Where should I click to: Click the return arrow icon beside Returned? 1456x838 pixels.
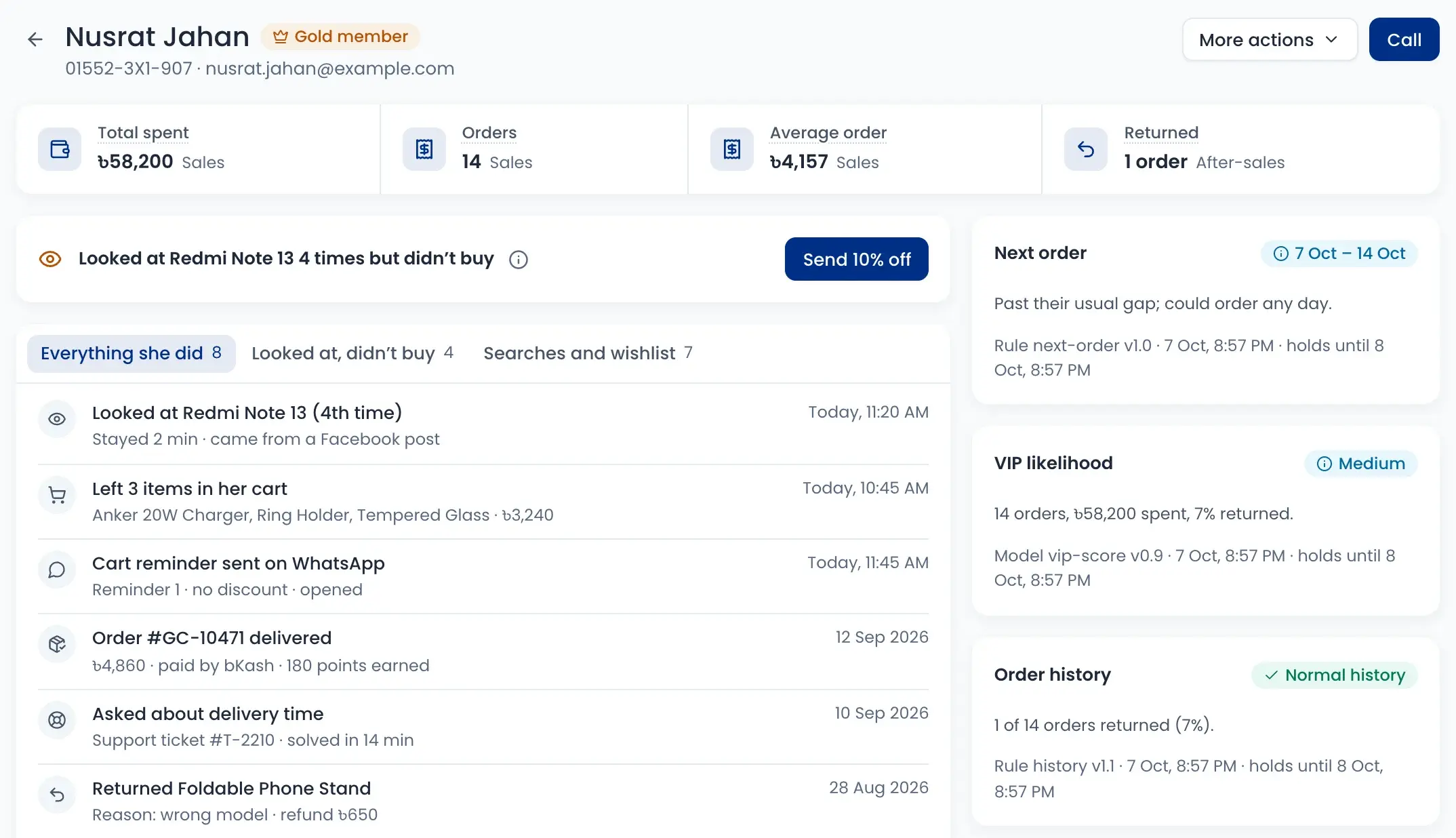coord(1086,149)
